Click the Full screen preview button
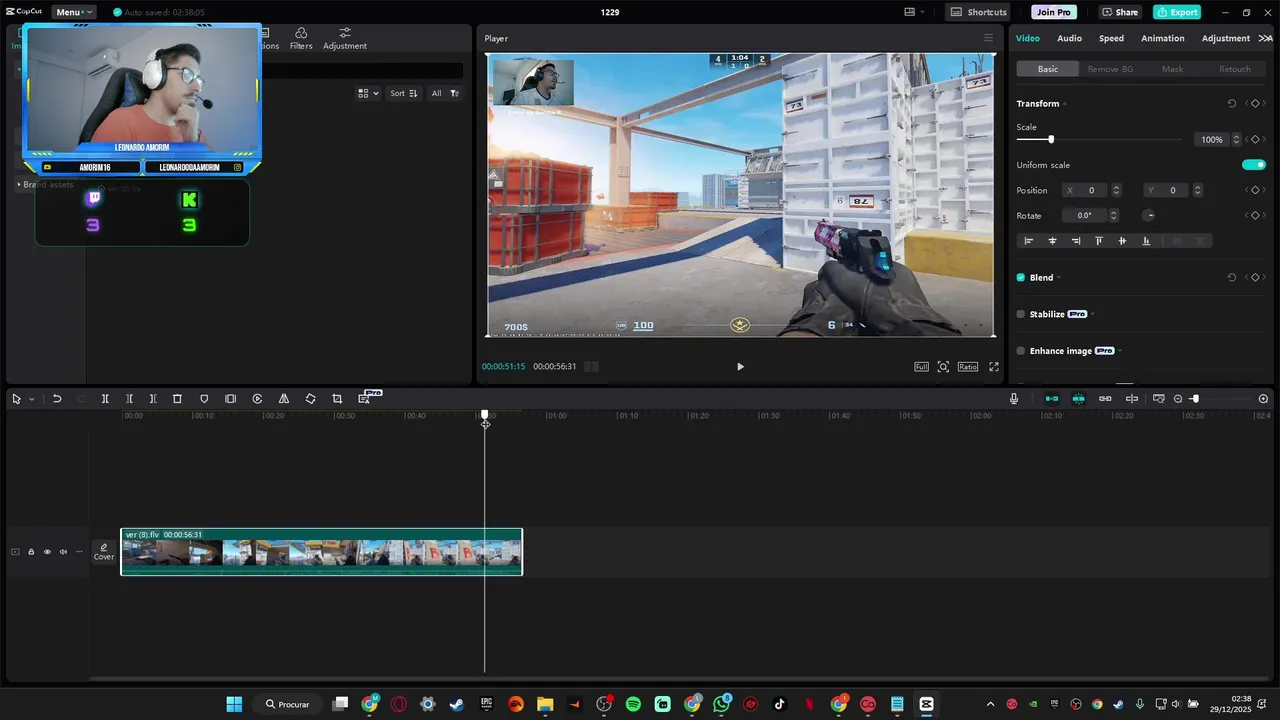This screenshot has height=720, width=1280. coord(922,367)
